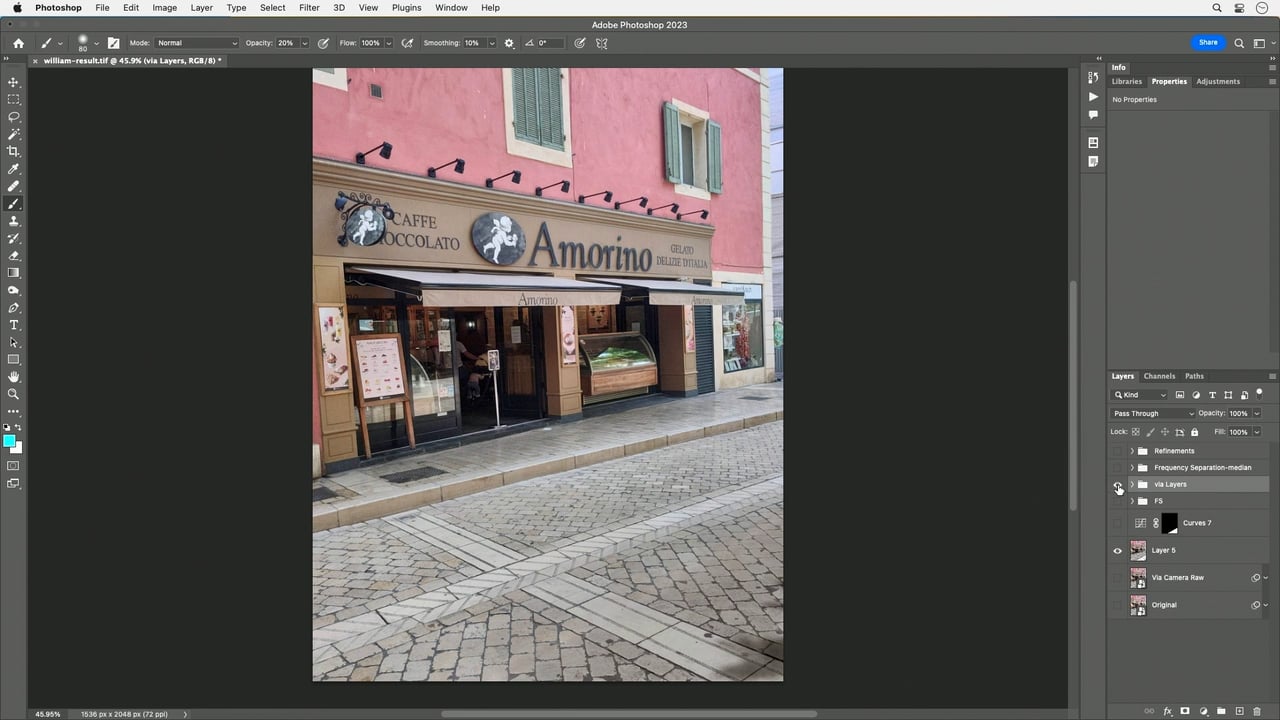1280x720 pixels.
Task: Select the Horizontal Type tool
Action: tap(14, 325)
